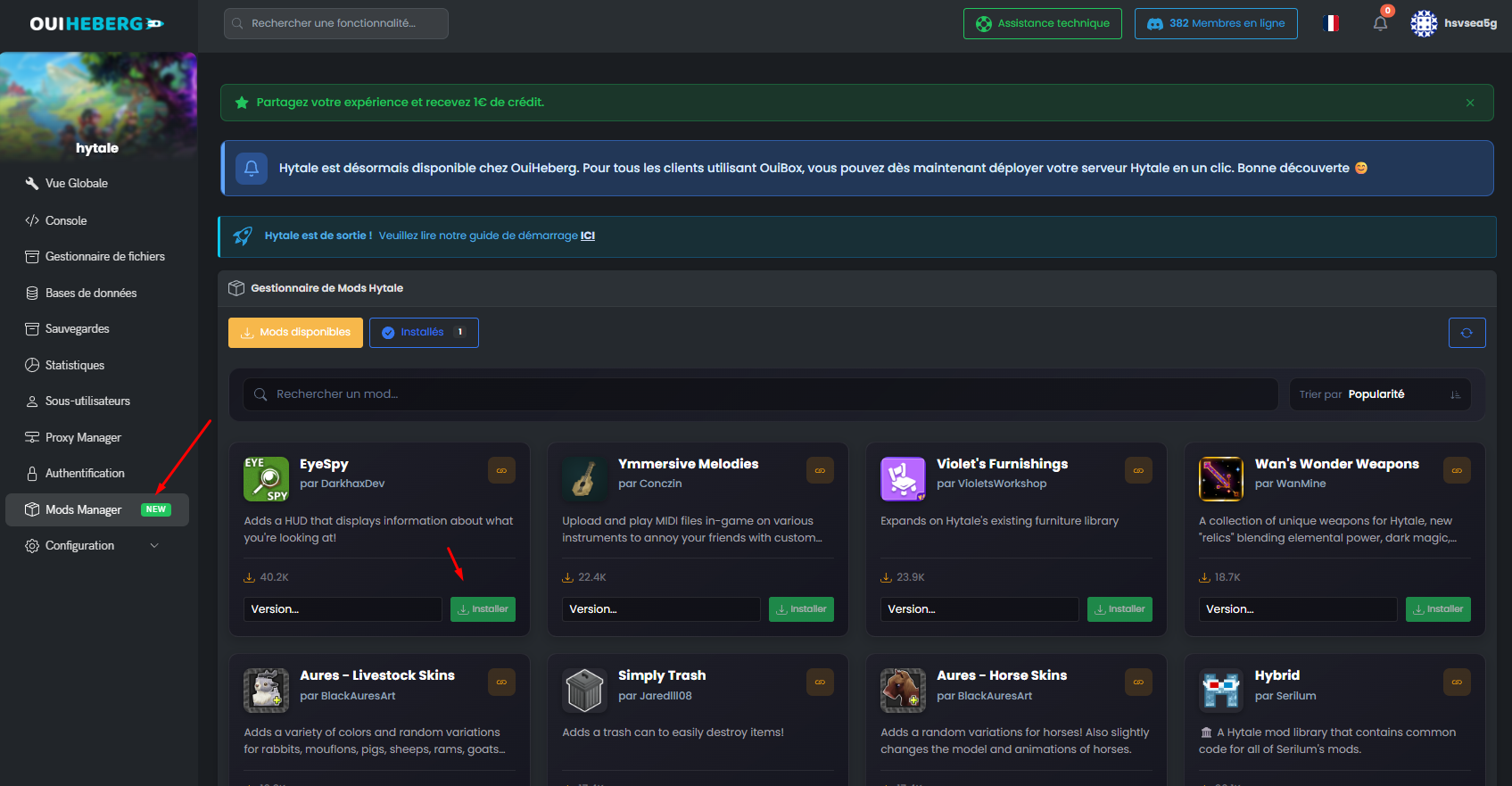Viewport: 1512px width, 786px height.
Task: Click the hsvsea5g user avatar
Action: [1424, 24]
